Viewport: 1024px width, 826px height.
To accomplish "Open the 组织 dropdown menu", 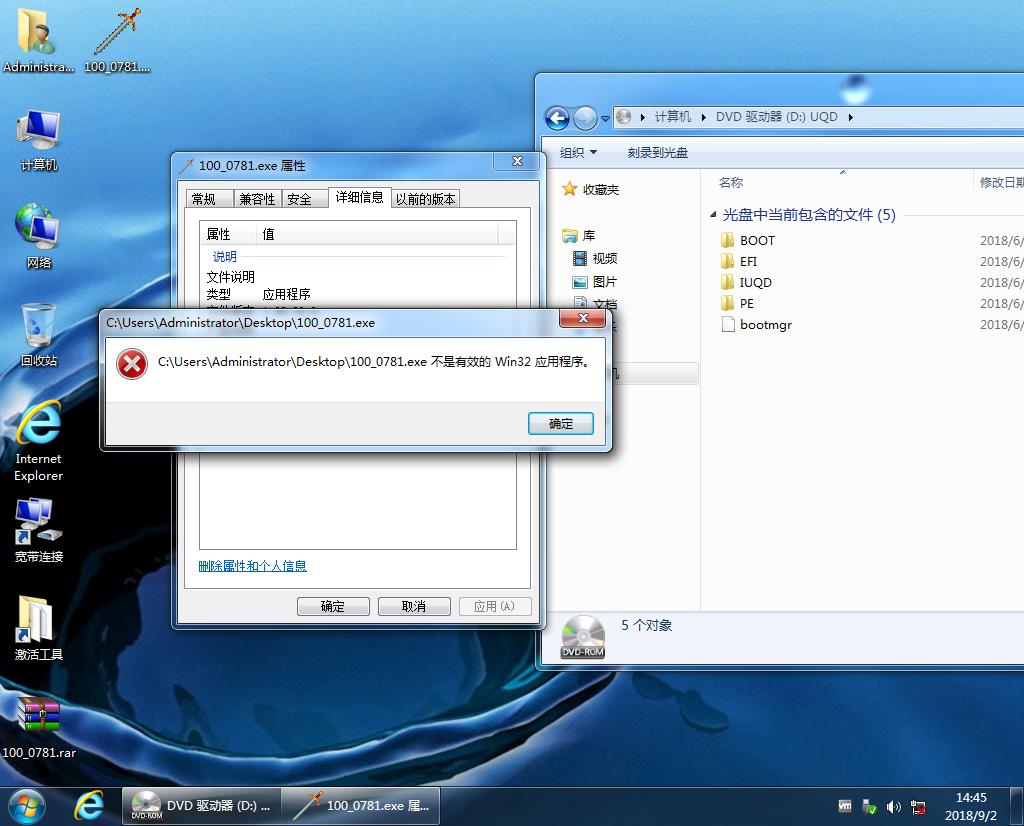I will pos(578,153).
